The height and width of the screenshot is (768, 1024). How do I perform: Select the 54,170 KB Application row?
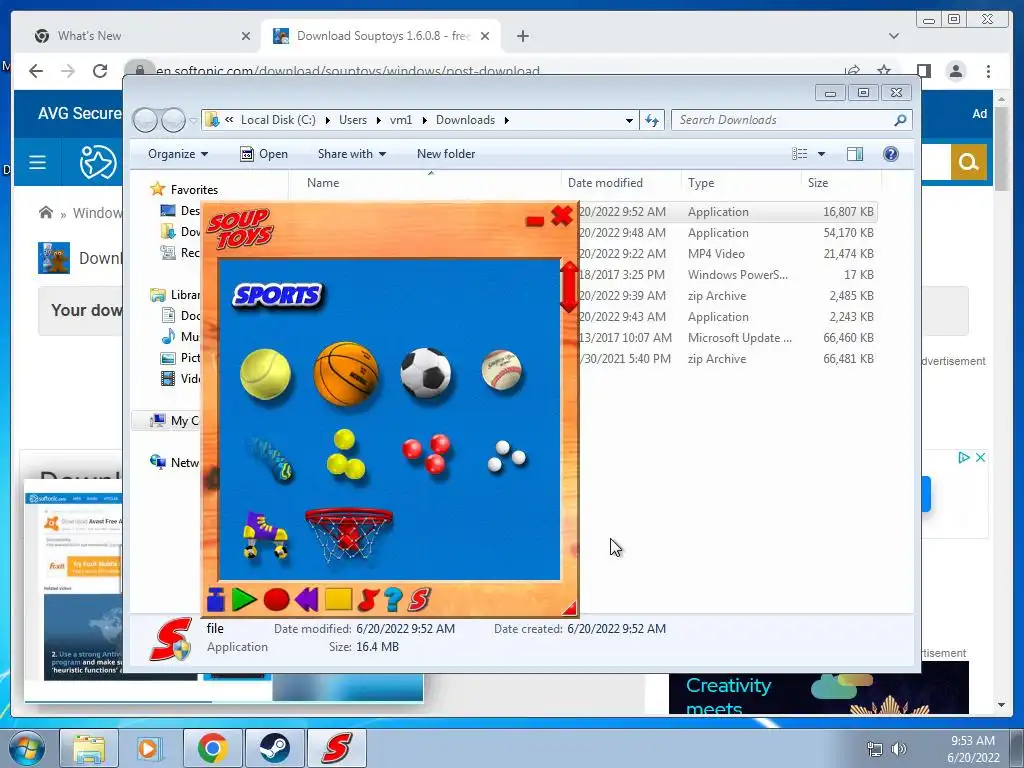(726, 232)
